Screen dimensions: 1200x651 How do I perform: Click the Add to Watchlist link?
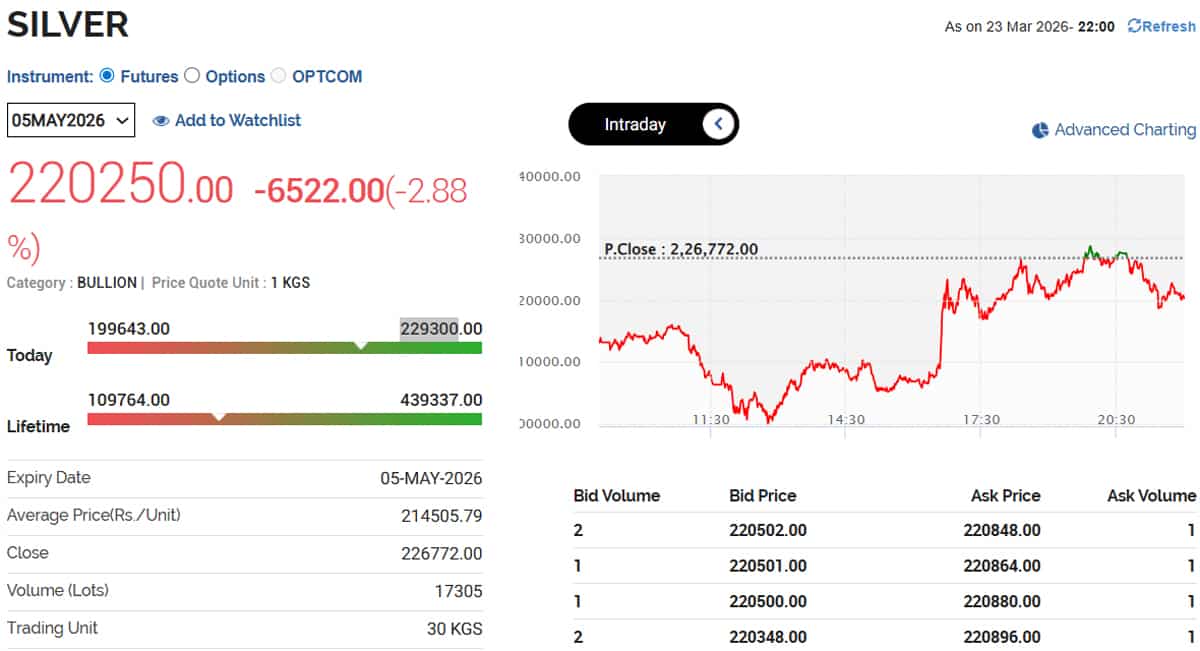point(238,120)
